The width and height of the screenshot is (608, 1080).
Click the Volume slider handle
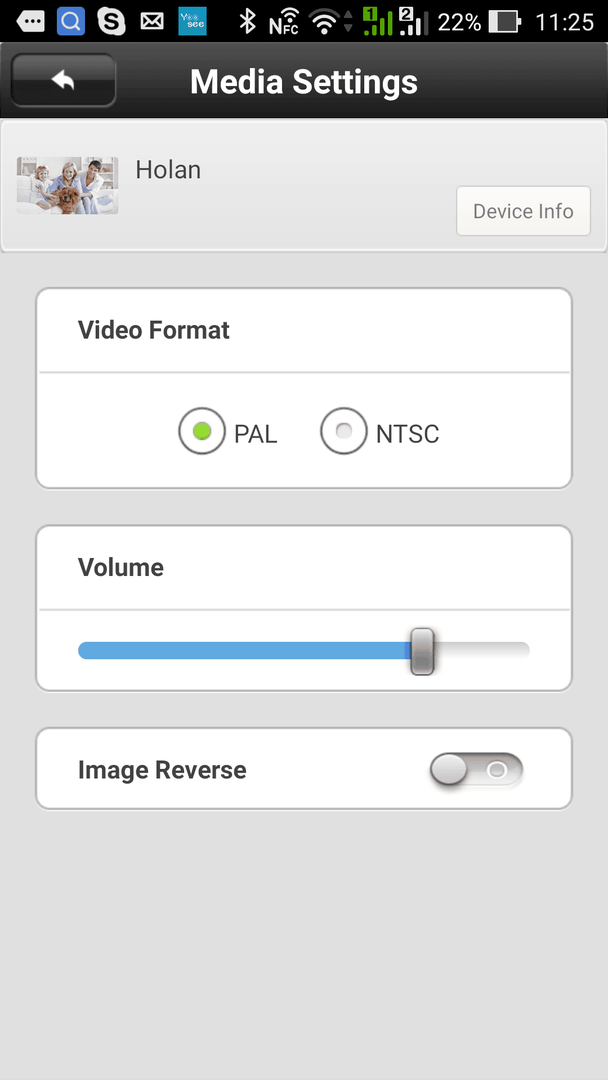pyautogui.click(x=422, y=651)
